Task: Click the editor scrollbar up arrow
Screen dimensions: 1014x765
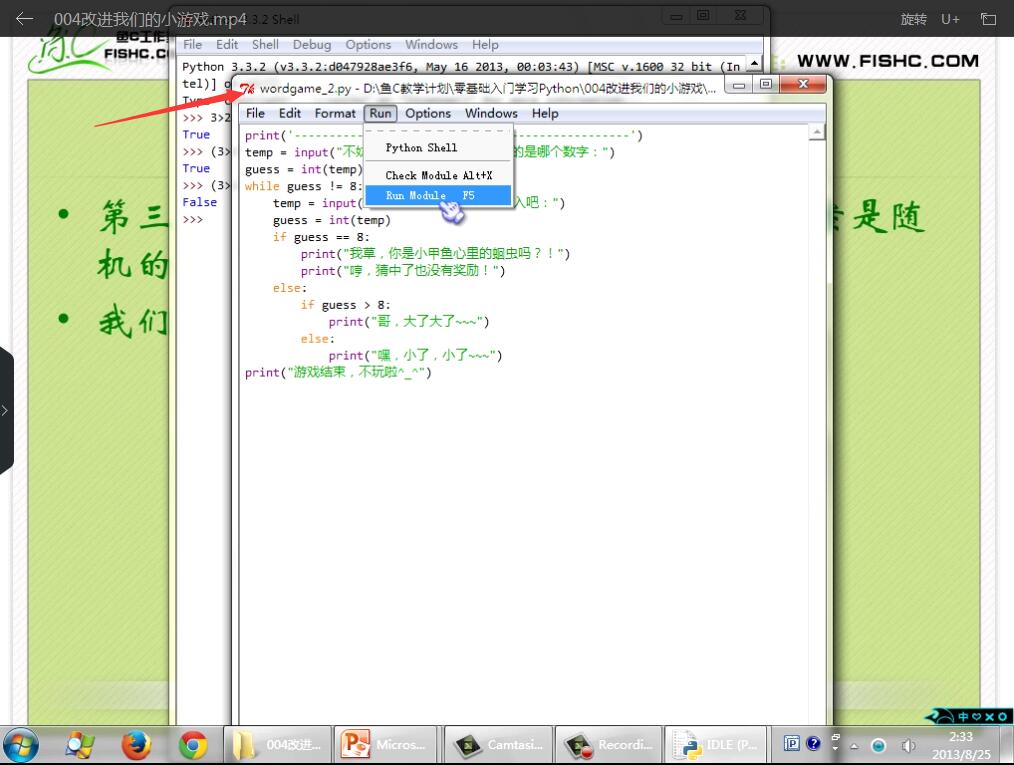Action: point(817,132)
